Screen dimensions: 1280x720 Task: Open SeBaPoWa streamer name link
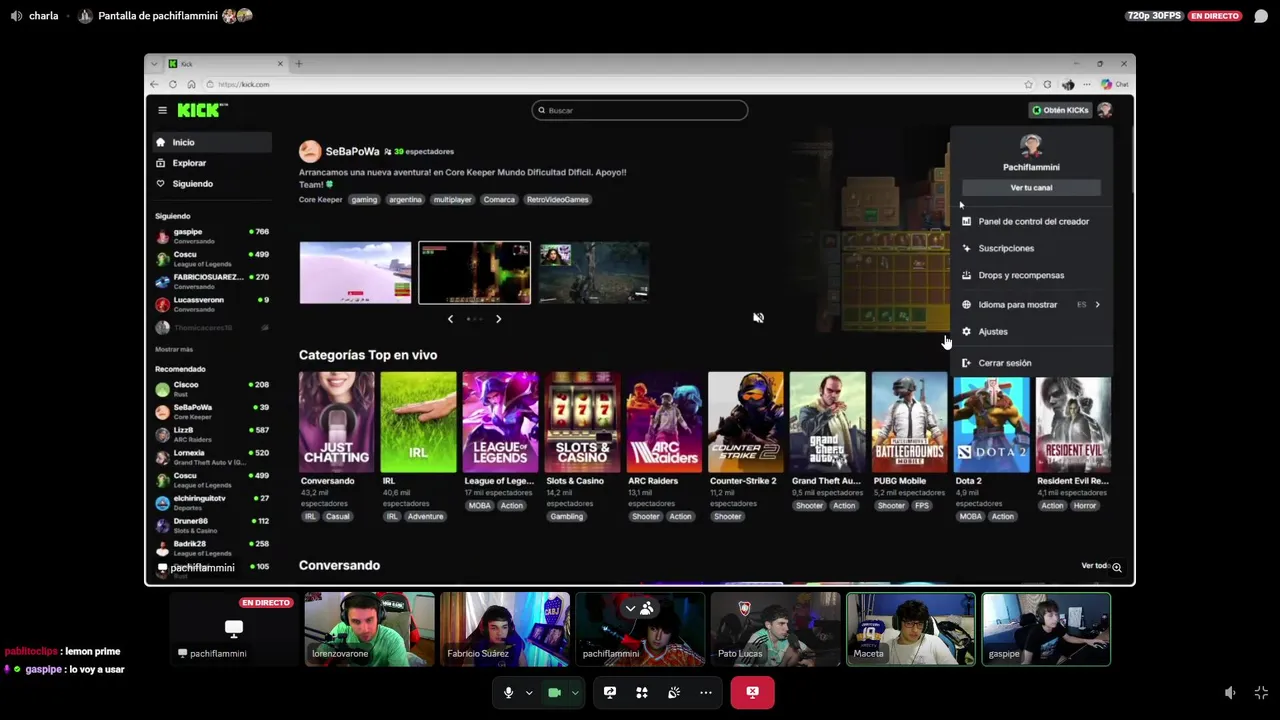352,152
